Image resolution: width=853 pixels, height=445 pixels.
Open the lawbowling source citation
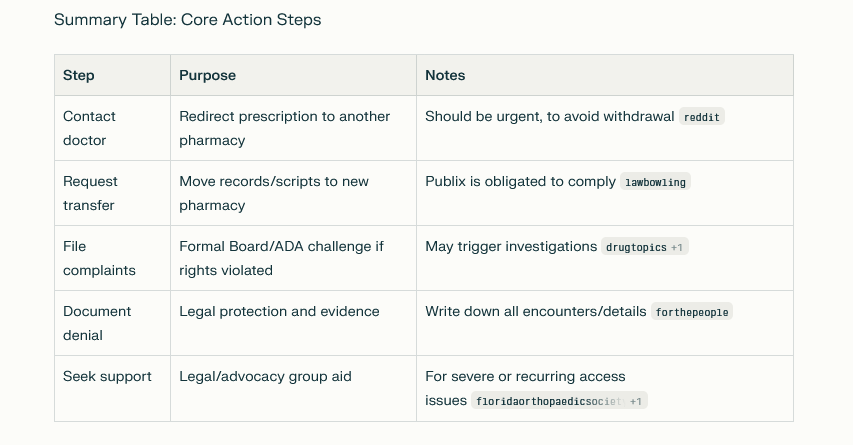[x=656, y=182]
